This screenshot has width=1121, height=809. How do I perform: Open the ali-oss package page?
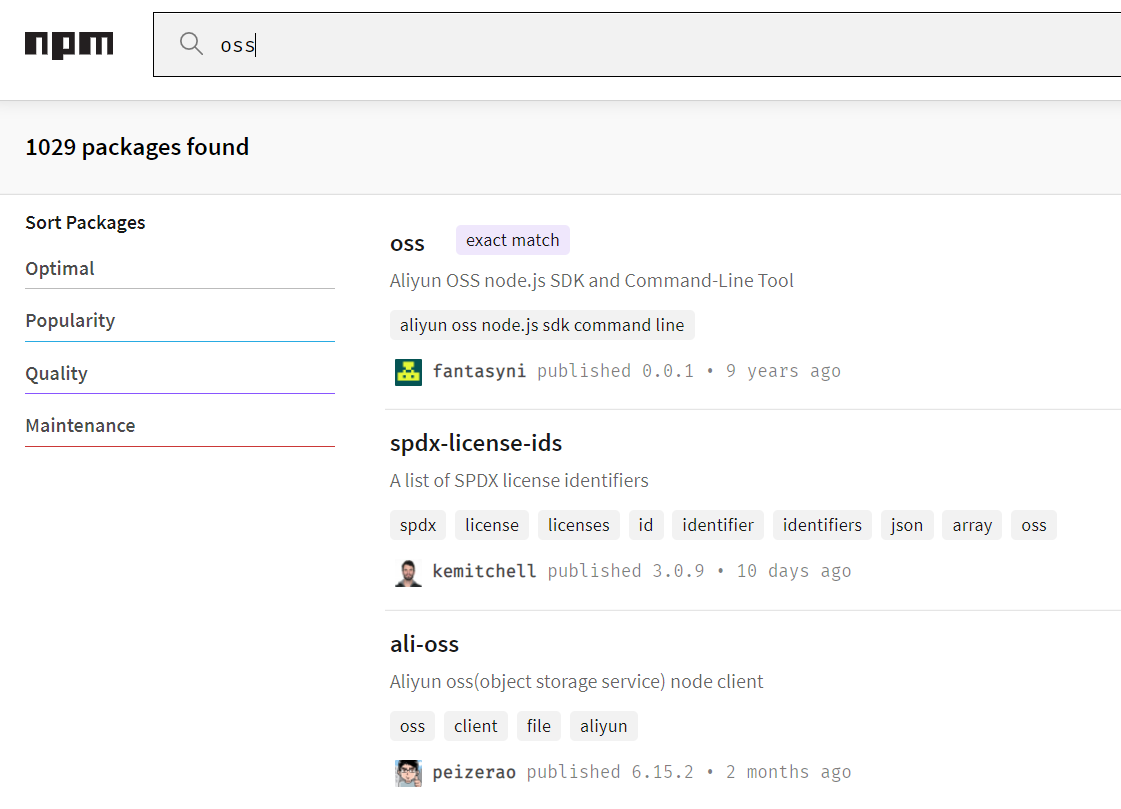click(x=425, y=644)
